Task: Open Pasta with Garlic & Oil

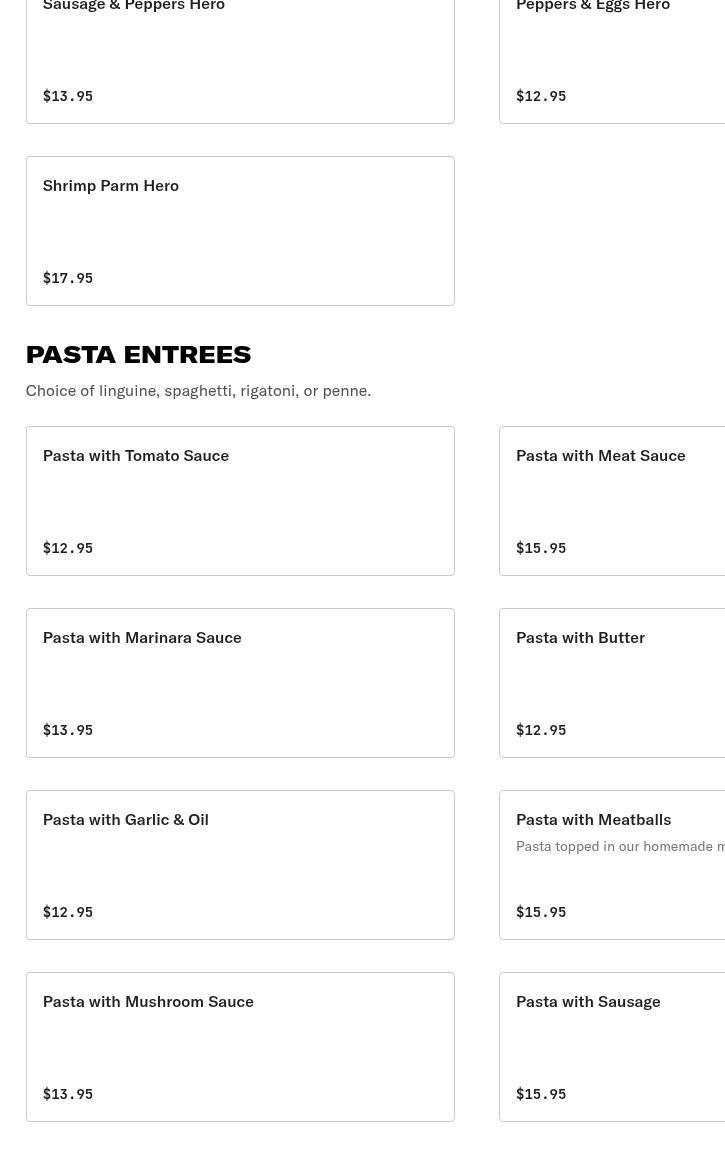Action: pyautogui.click(x=240, y=865)
